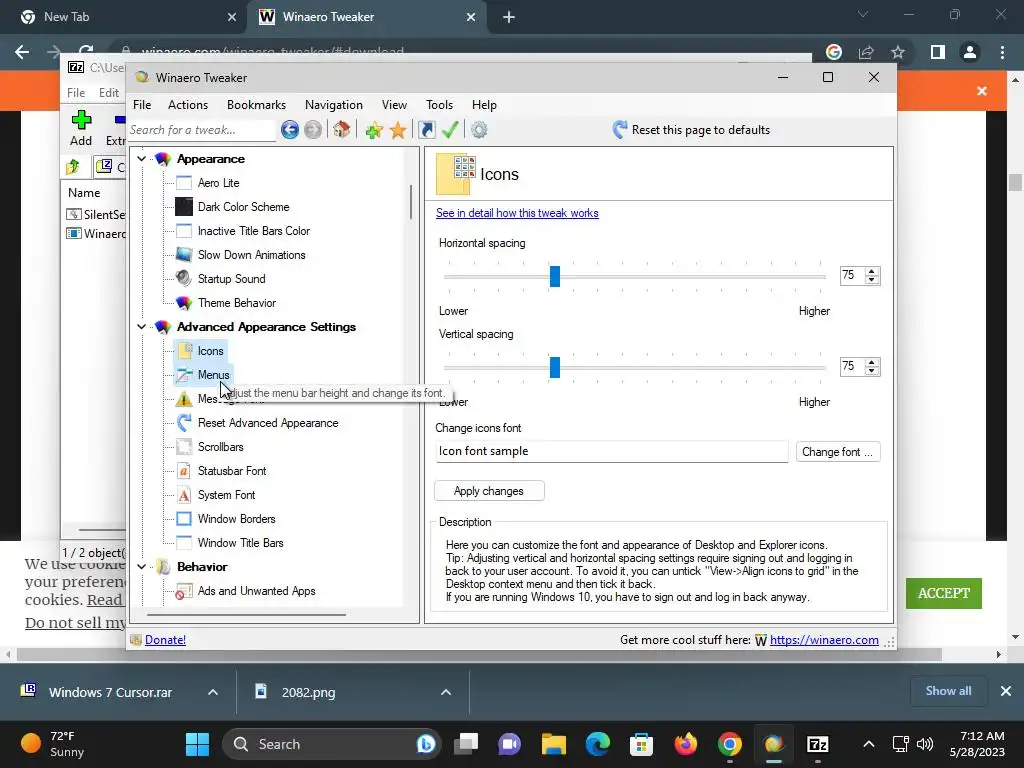This screenshot has height=768, width=1024.
Task: Bookmark this page star in Chrome
Action: pyautogui.click(x=898, y=52)
